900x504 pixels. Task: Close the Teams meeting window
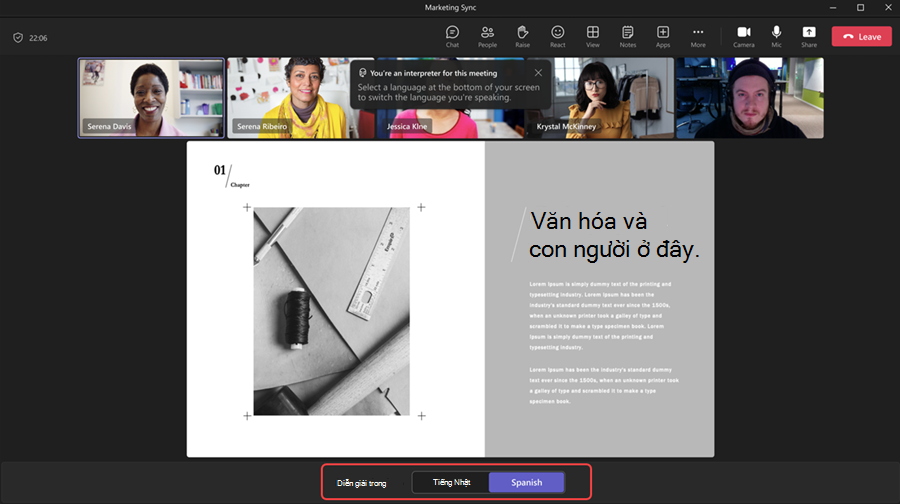[888, 7]
